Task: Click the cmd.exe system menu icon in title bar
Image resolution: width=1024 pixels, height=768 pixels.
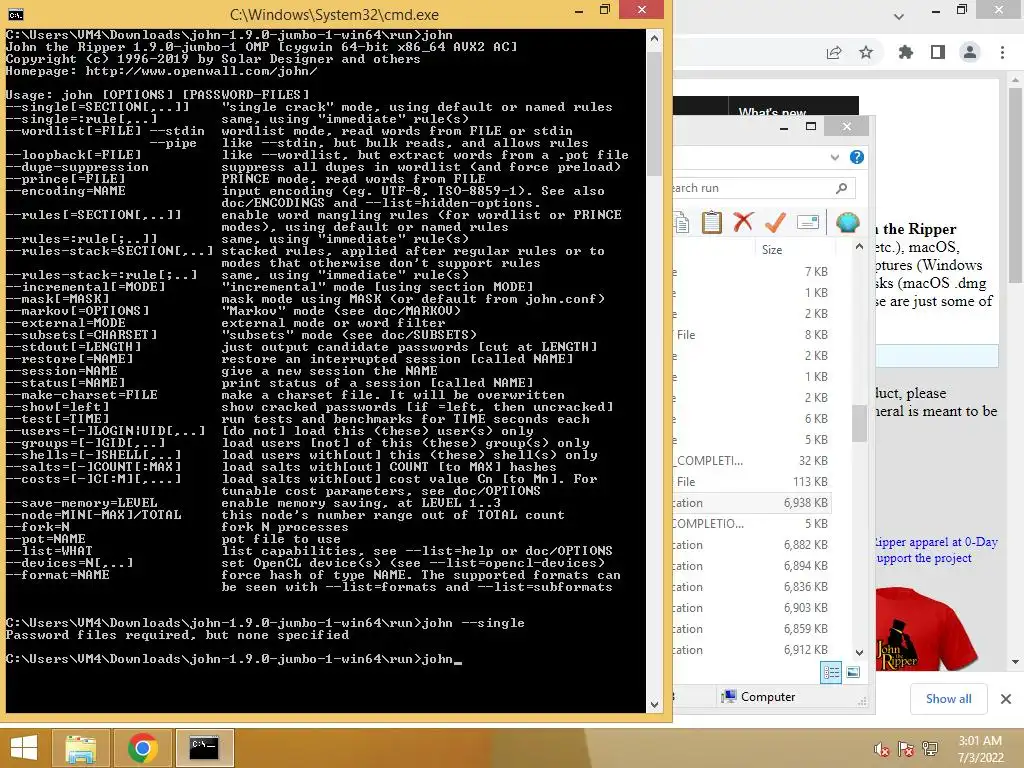Action: 16,14
